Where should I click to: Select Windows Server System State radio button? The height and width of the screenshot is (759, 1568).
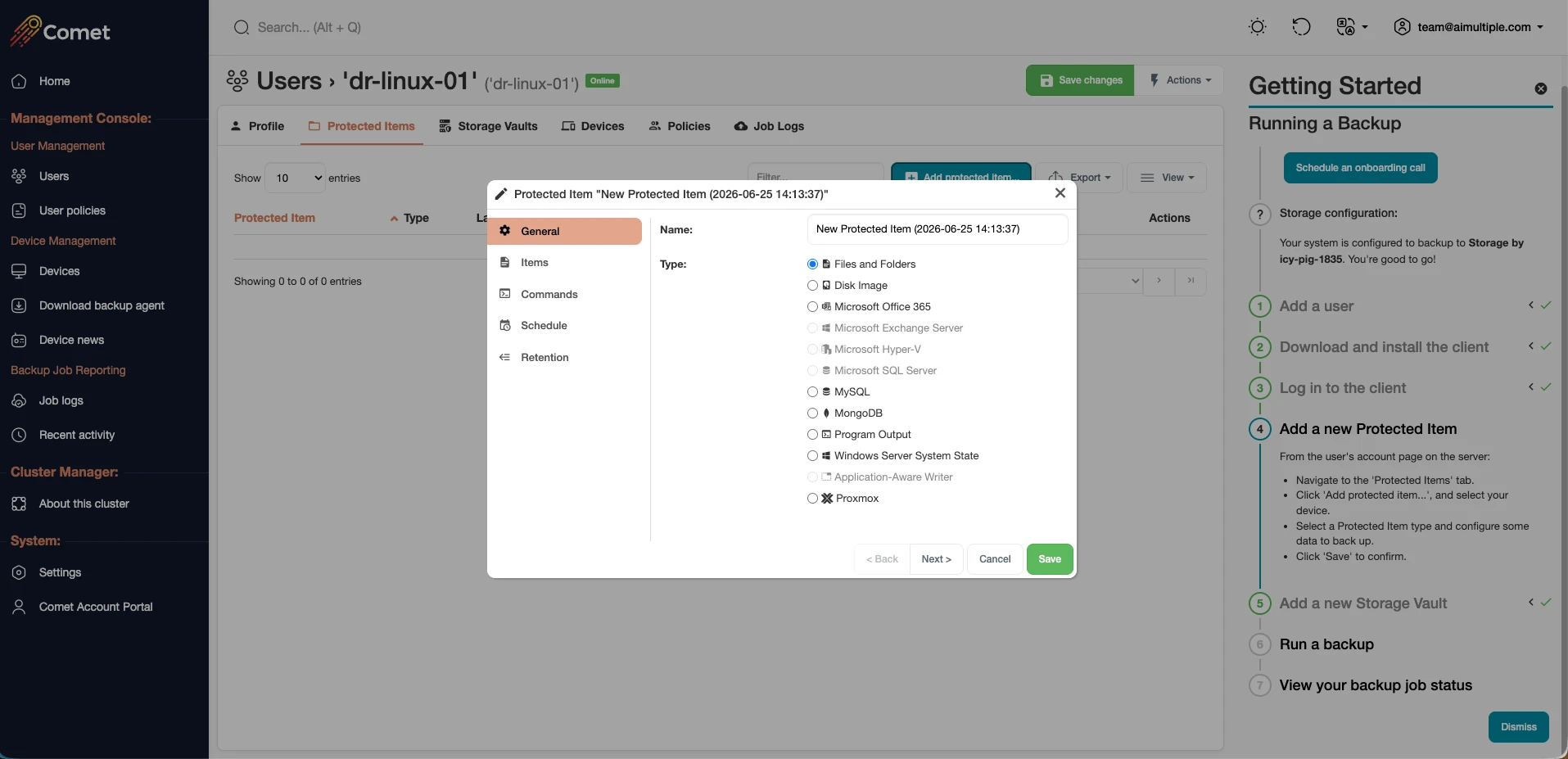point(812,456)
